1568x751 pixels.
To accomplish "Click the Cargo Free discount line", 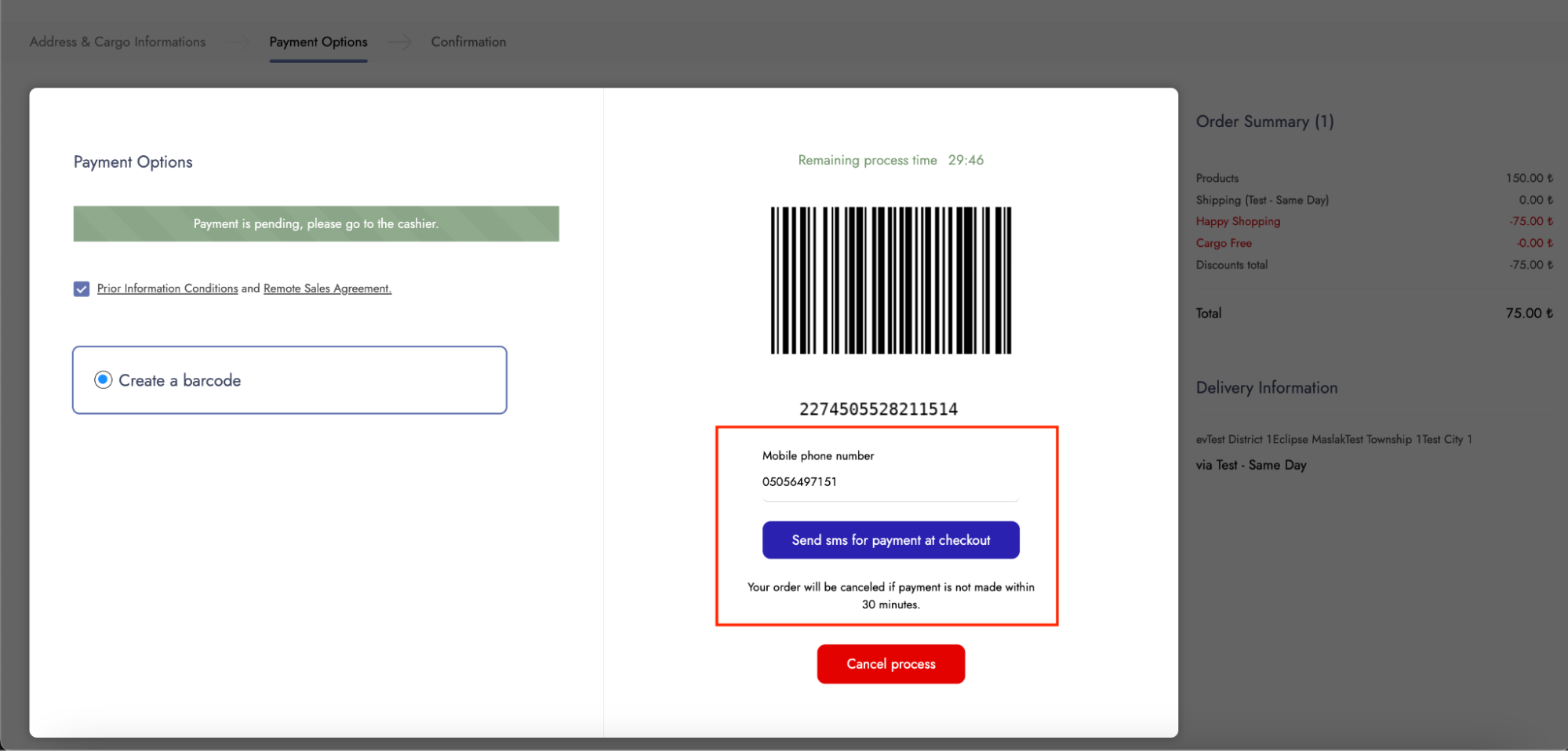I will pos(1224,244).
